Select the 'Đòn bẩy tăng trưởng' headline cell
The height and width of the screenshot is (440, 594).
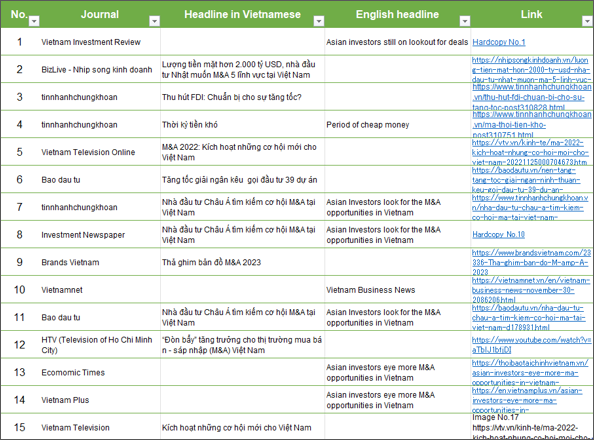click(242, 345)
